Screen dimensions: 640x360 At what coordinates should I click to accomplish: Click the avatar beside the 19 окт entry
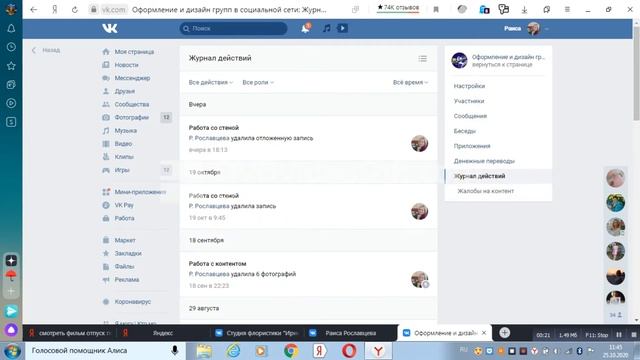(x=419, y=211)
